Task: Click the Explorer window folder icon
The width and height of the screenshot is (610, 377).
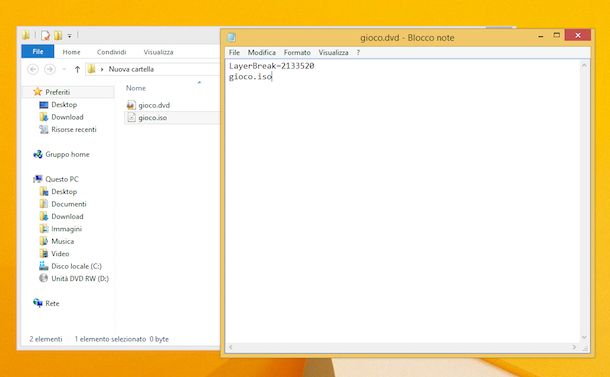Action: tap(26, 35)
